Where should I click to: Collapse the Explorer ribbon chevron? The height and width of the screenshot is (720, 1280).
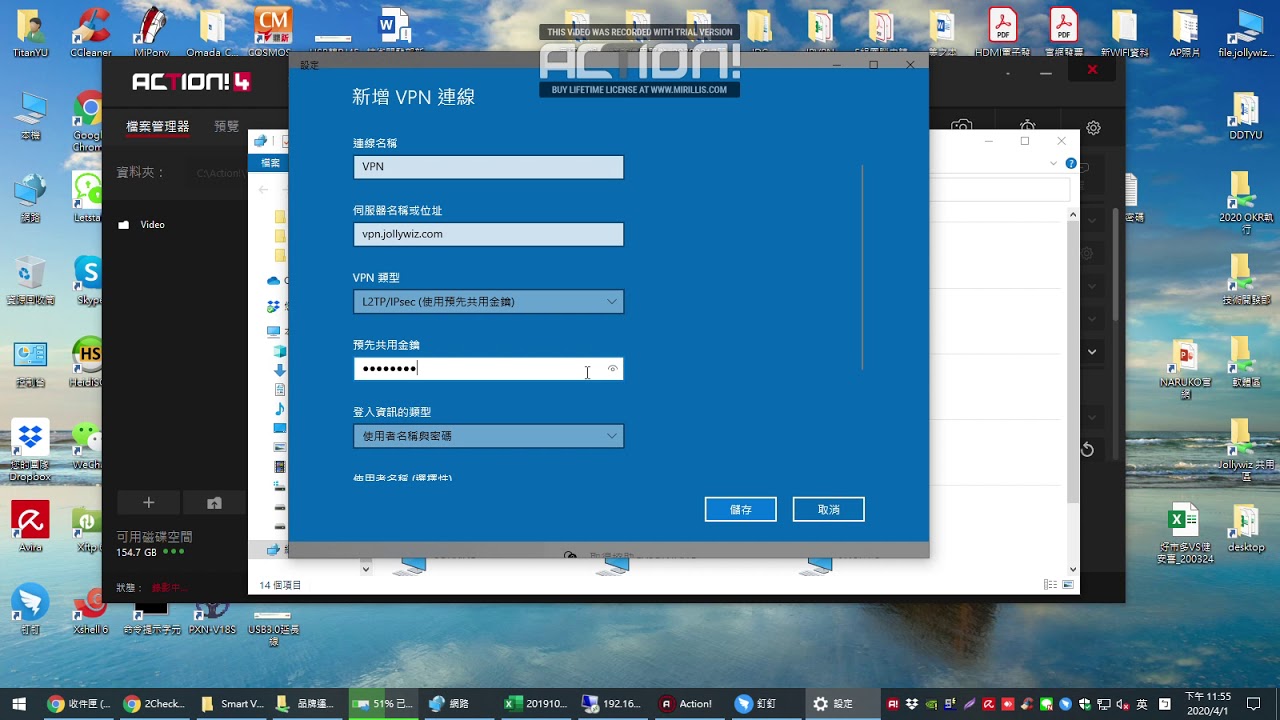point(1053,163)
